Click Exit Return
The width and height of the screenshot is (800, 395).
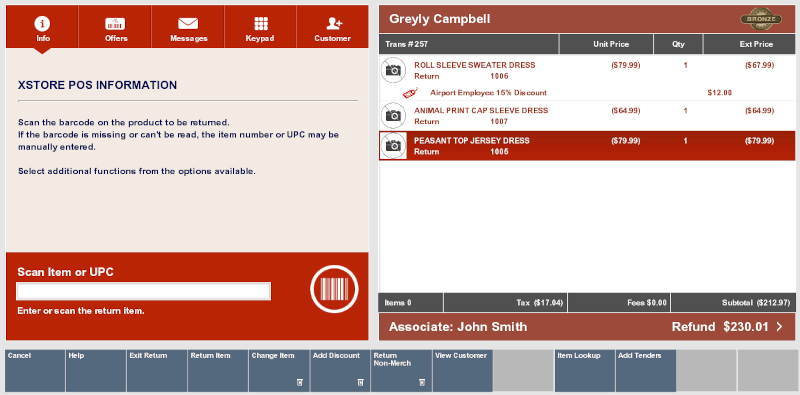tap(157, 371)
